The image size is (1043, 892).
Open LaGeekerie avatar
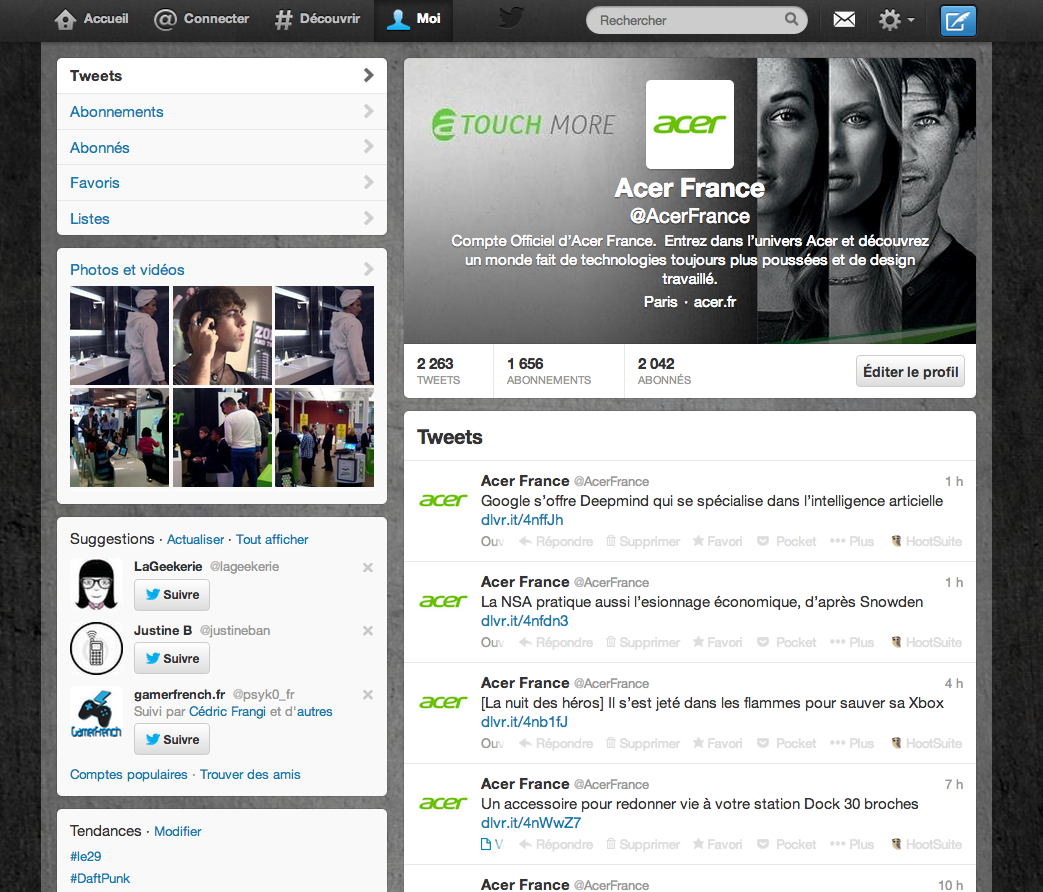click(x=96, y=585)
